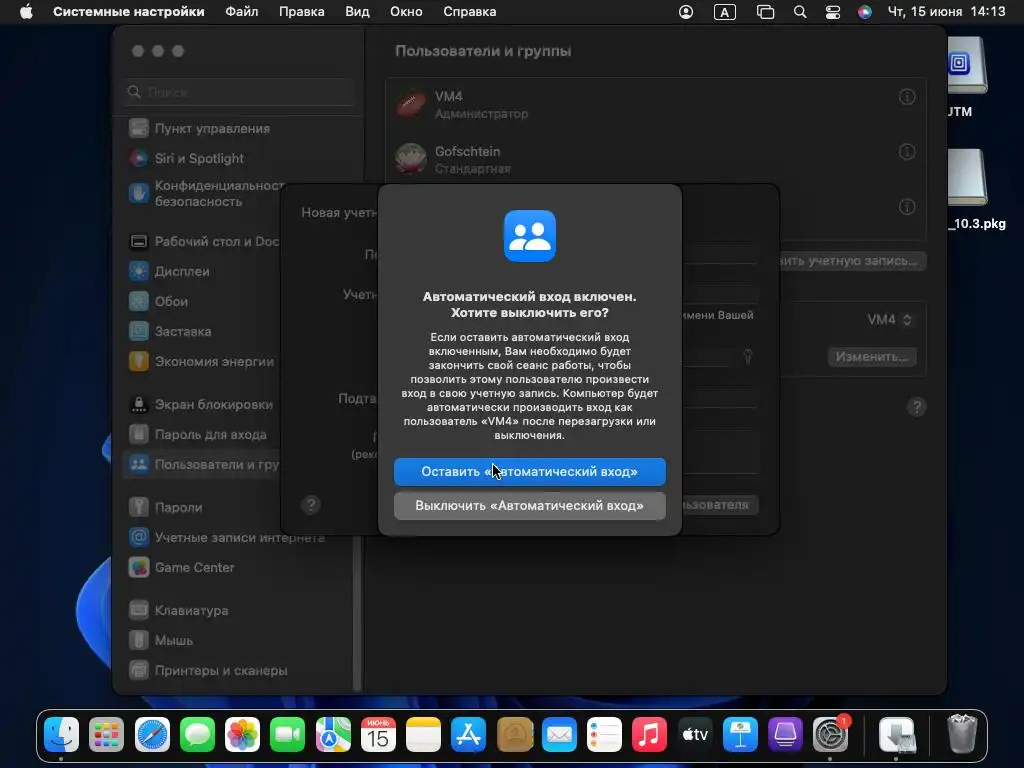Open help button in Users & Groups pane
Image resolution: width=1024 pixels, height=768 pixels.
[x=916, y=408]
